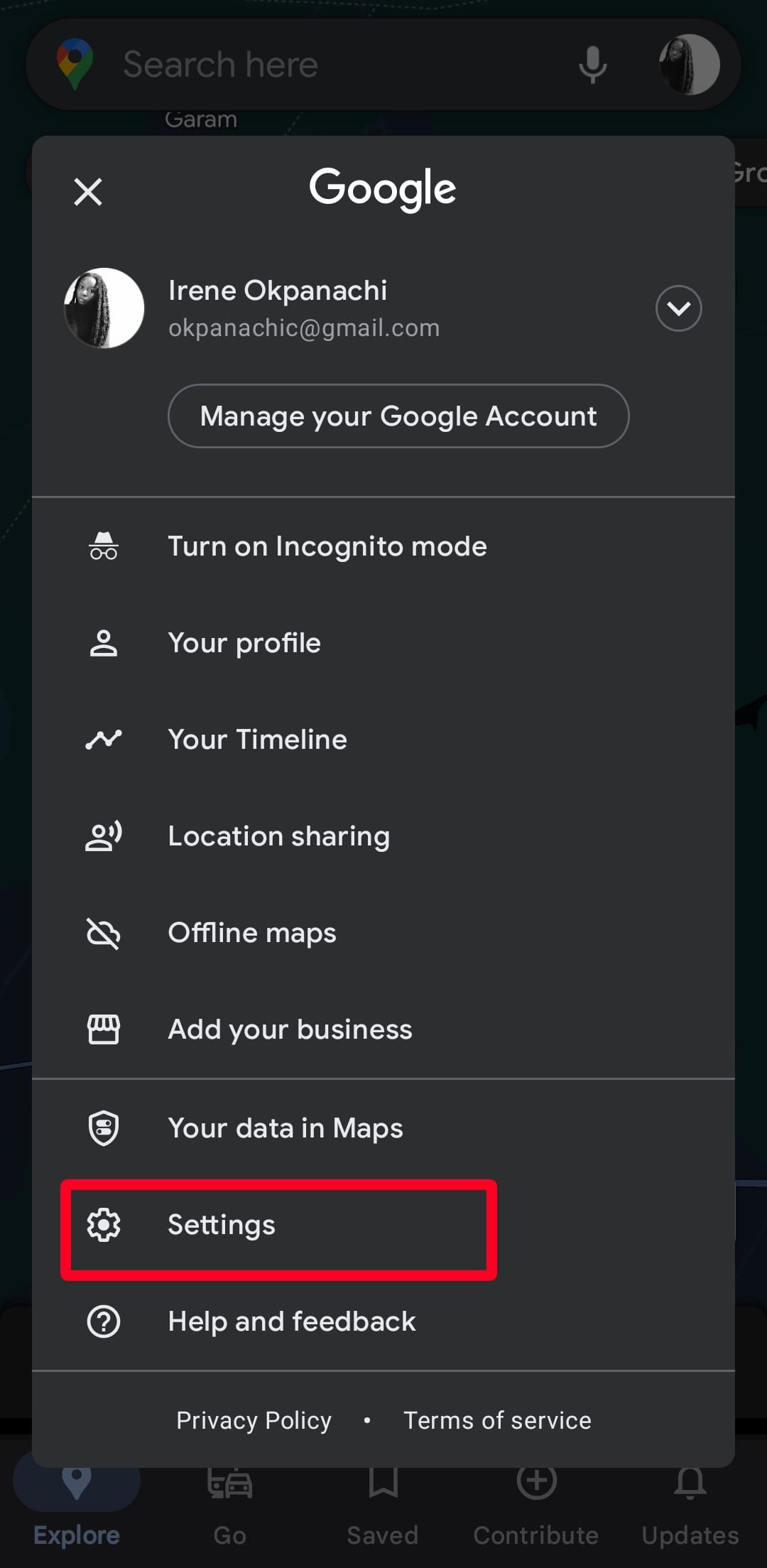Select Help and feedback menu item

click(291, 1321)
